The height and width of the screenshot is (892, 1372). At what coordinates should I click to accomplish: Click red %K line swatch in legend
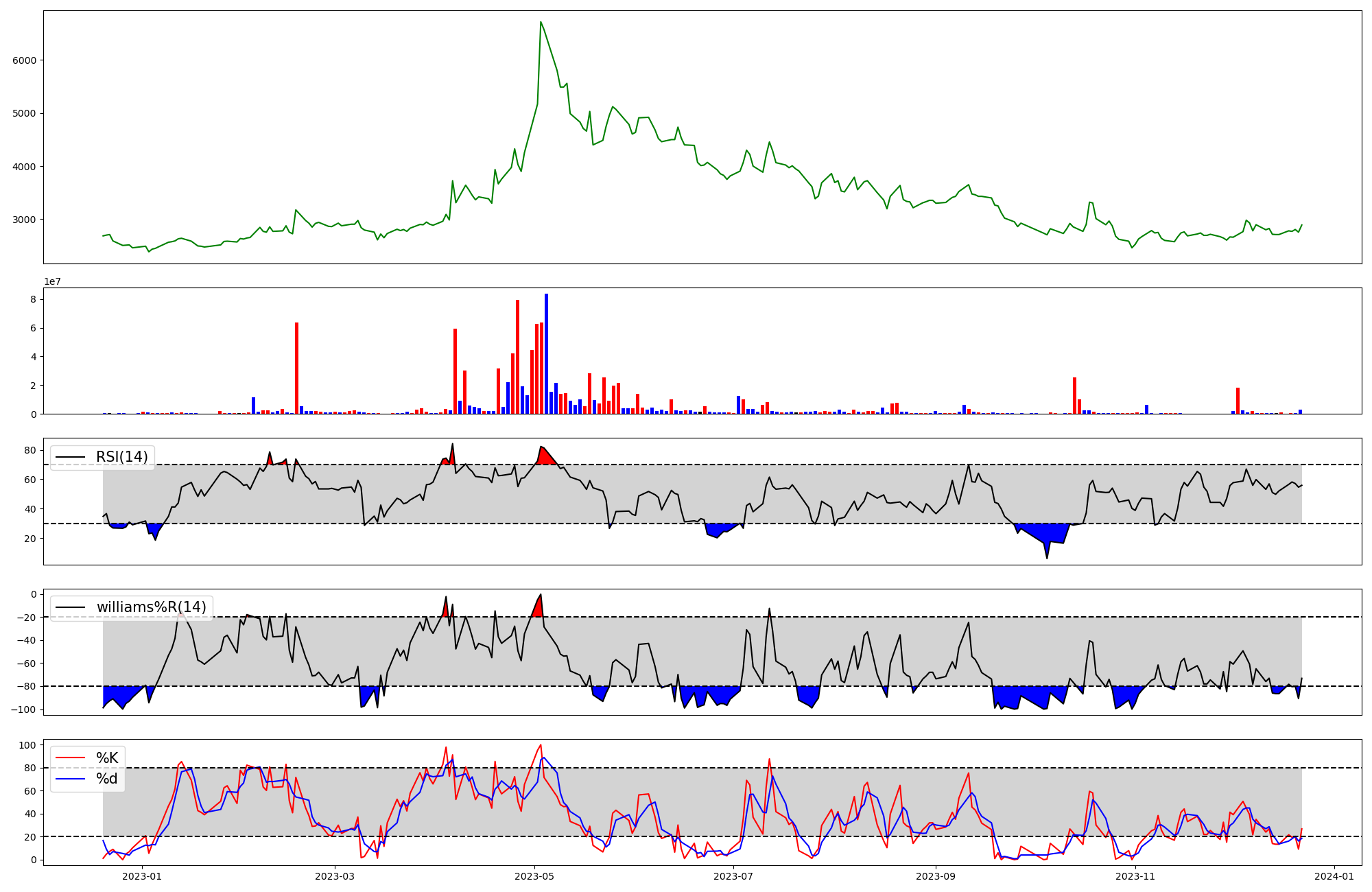tap(70, 758)
